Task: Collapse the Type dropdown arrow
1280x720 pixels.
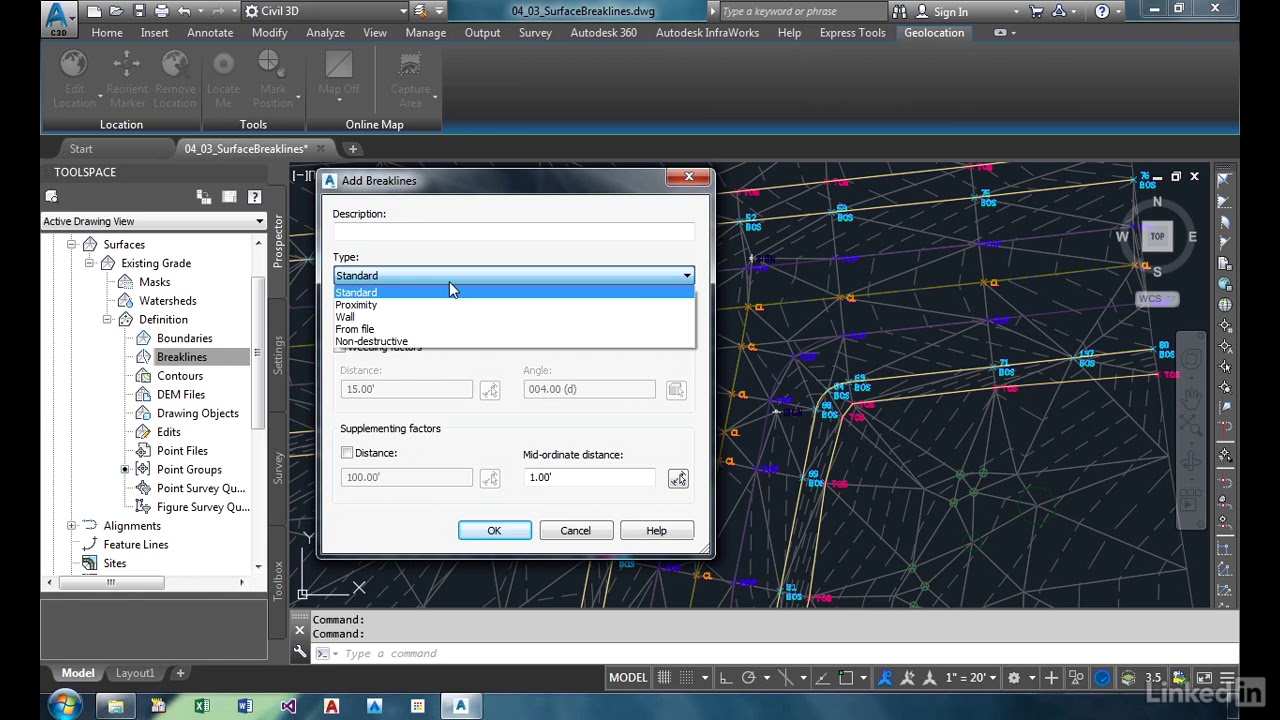Action: (687, 275)
